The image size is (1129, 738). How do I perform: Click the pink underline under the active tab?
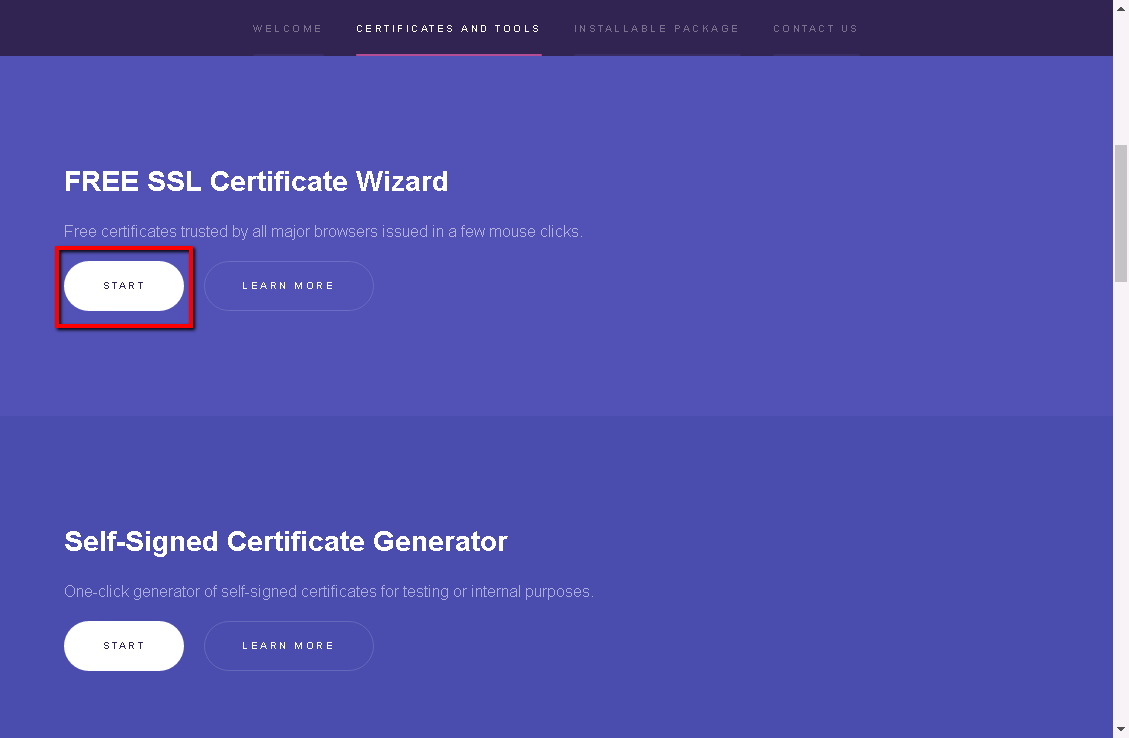[448, 54]
